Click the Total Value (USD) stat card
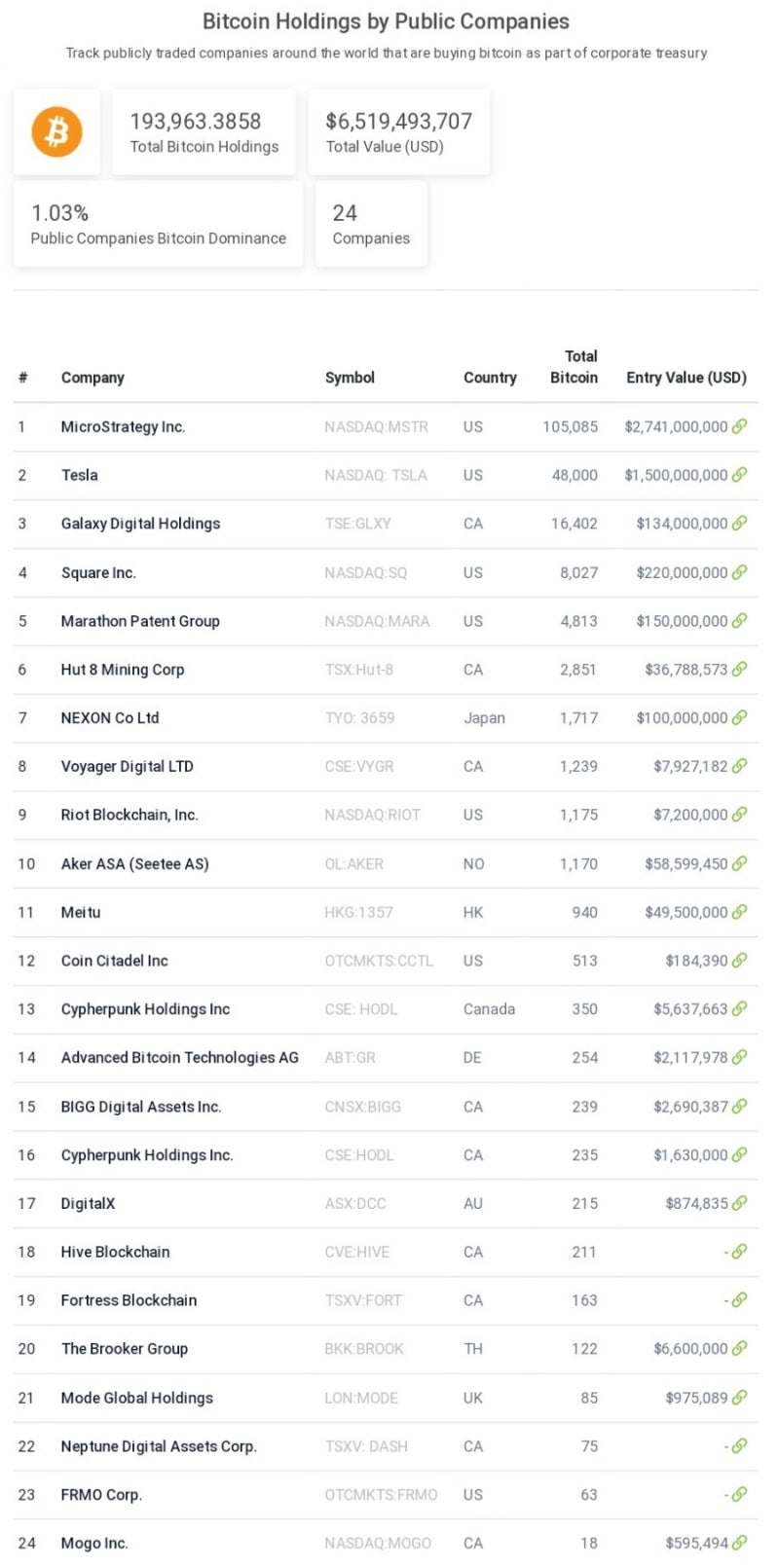779x1568 pixels. point(398,132)
